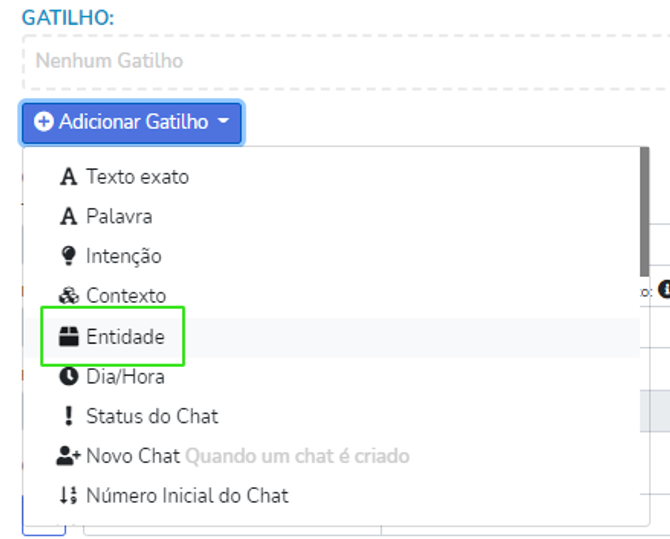Choose Dia/Hora from the menu
Viewport: 670px width, 539px height.
pos(125,377)
